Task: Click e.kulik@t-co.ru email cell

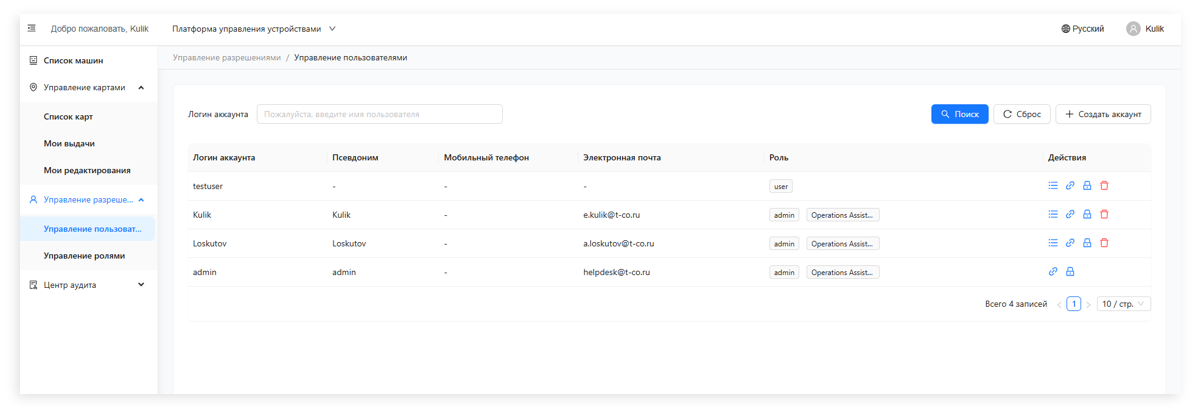Action: [x=611, y=215]
